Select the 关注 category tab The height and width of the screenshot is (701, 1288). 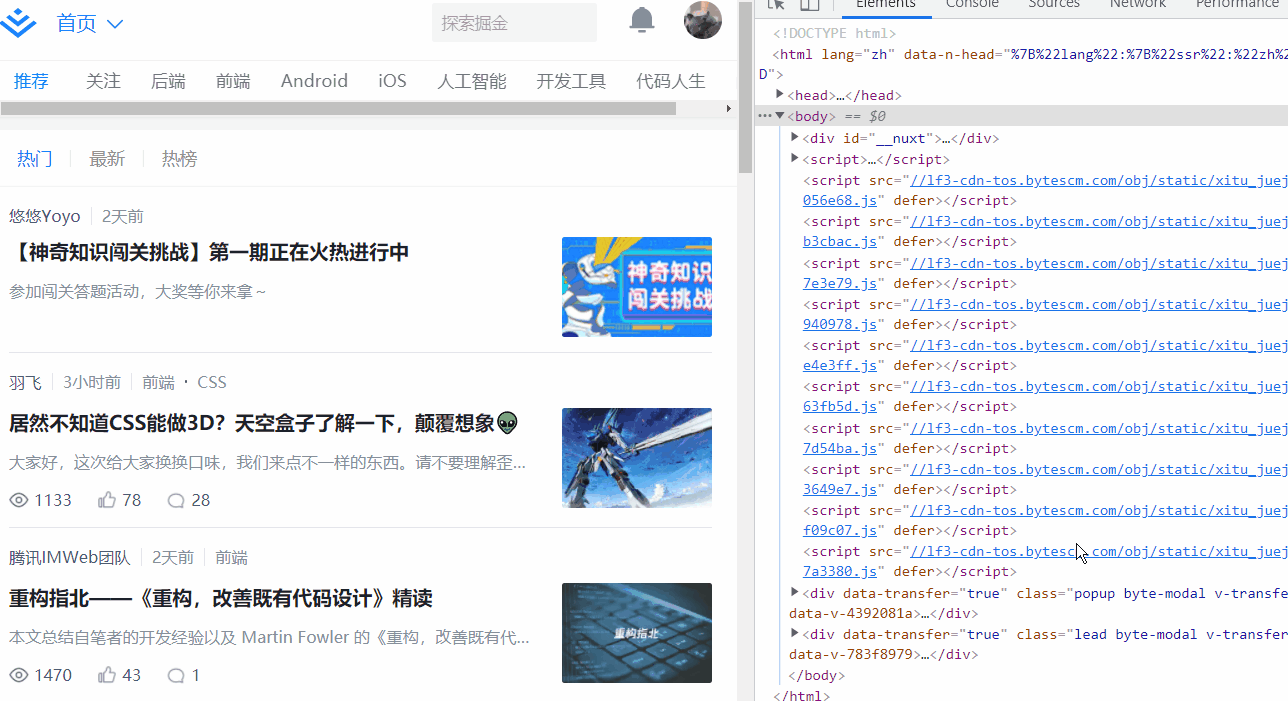click(x=103, y=81)
